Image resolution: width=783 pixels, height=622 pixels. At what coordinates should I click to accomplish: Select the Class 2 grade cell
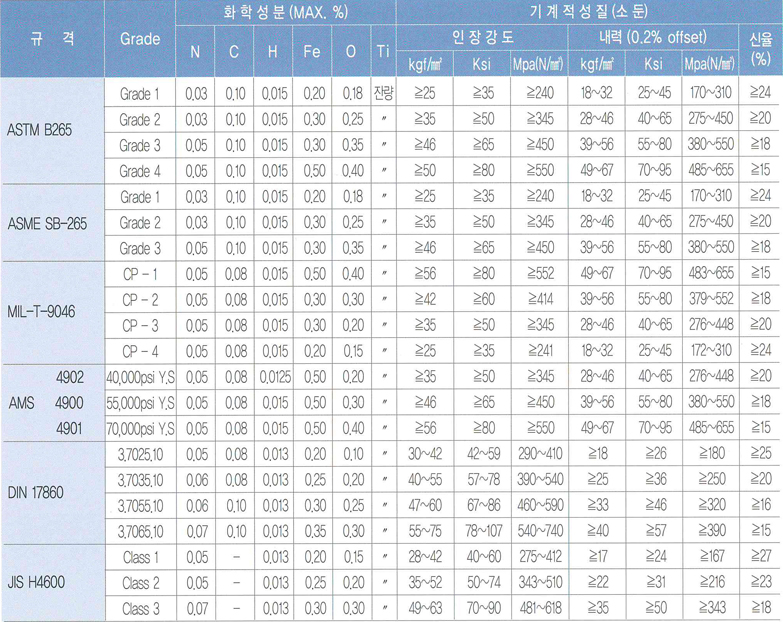point(140,583)
